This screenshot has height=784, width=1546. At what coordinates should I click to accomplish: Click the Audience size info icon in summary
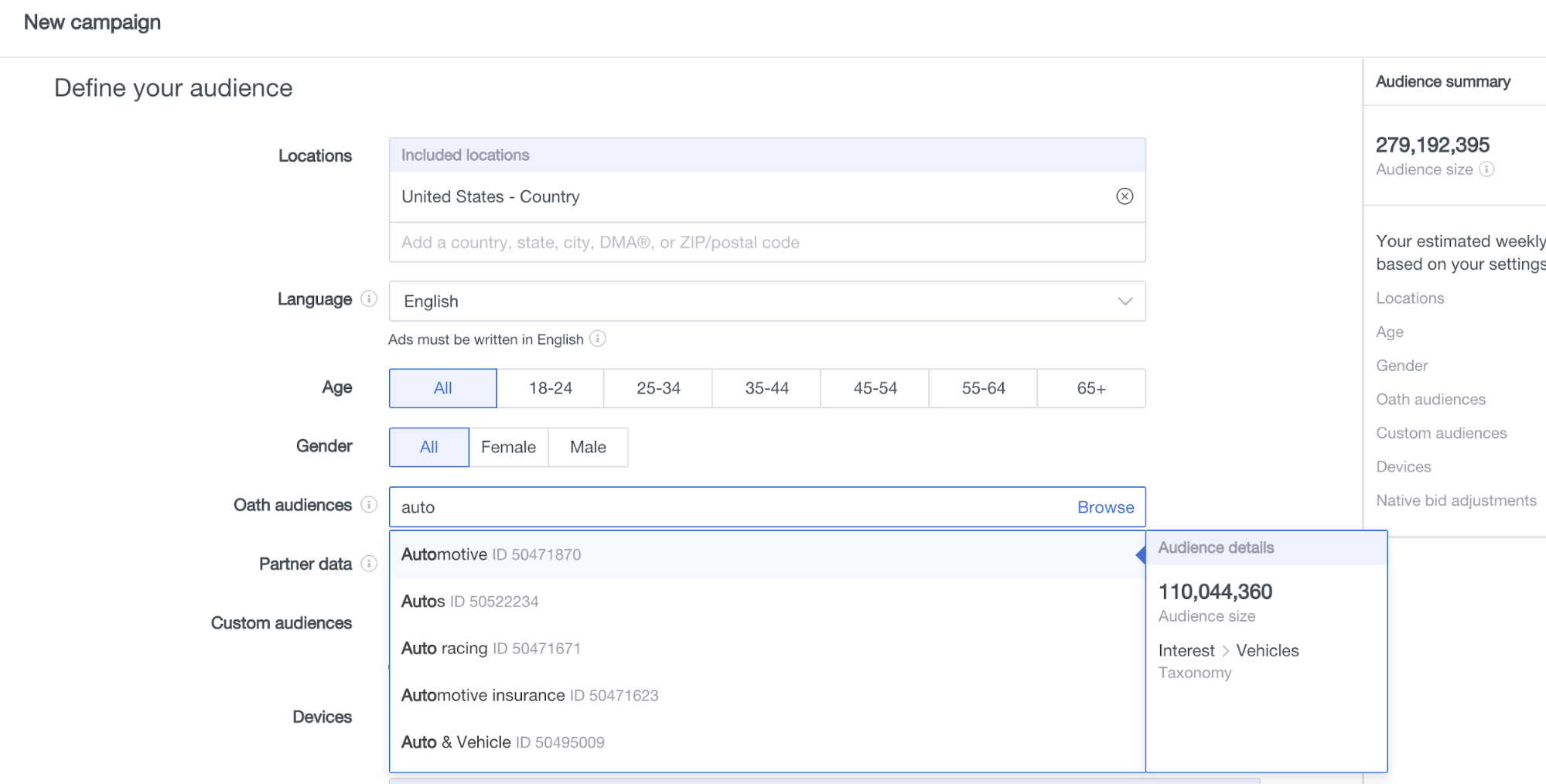(1486, 169)
